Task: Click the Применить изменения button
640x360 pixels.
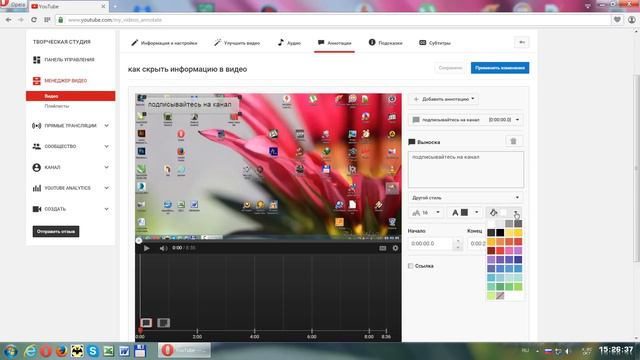Action: (500, 68)
